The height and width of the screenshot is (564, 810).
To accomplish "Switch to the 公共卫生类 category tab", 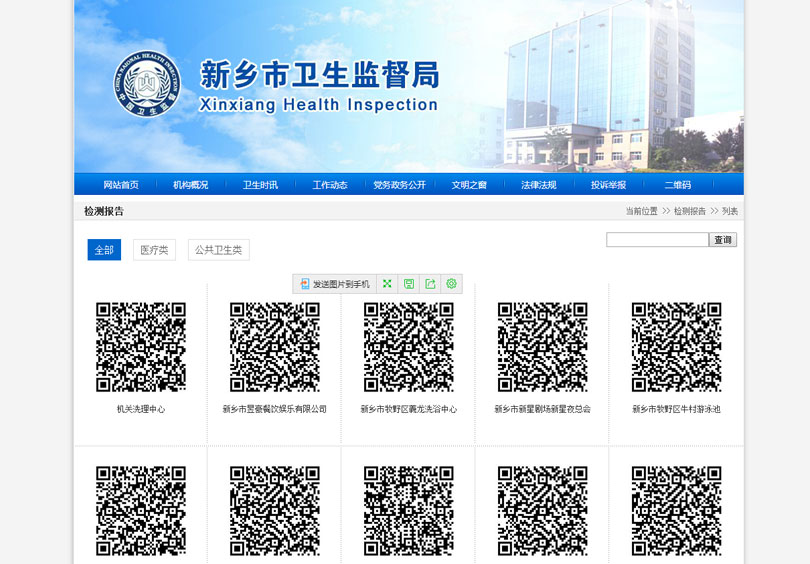I will point(218,250).
